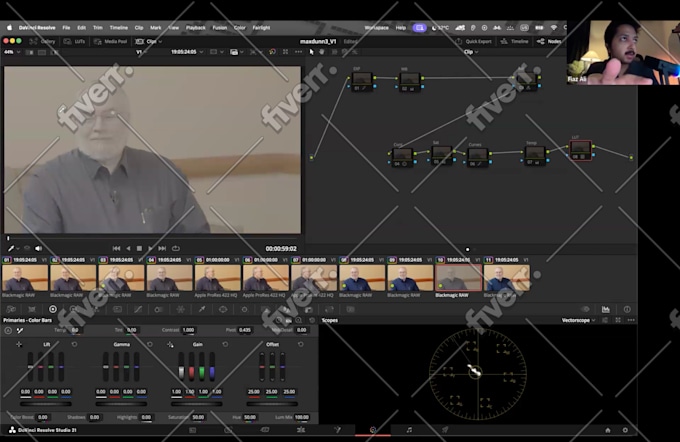Reset the Offset color bars
Screen dimensions: 680x442
tap(301, 344)
